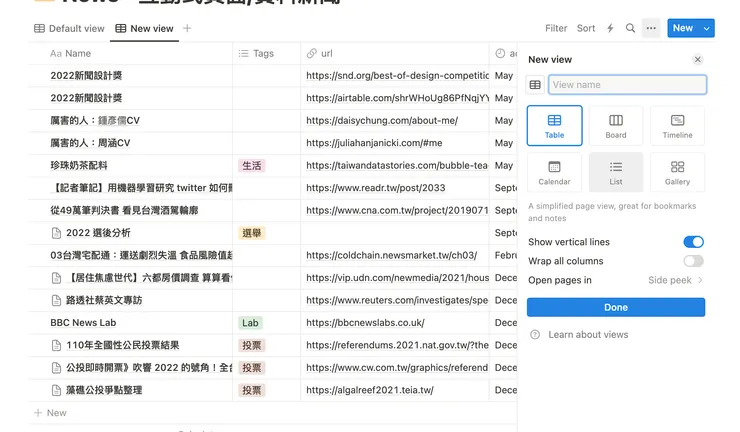The width and height of the screenshot is (740, 432).
Task: Select the 03台灣宅配通 row name
Action: [141, 255]
